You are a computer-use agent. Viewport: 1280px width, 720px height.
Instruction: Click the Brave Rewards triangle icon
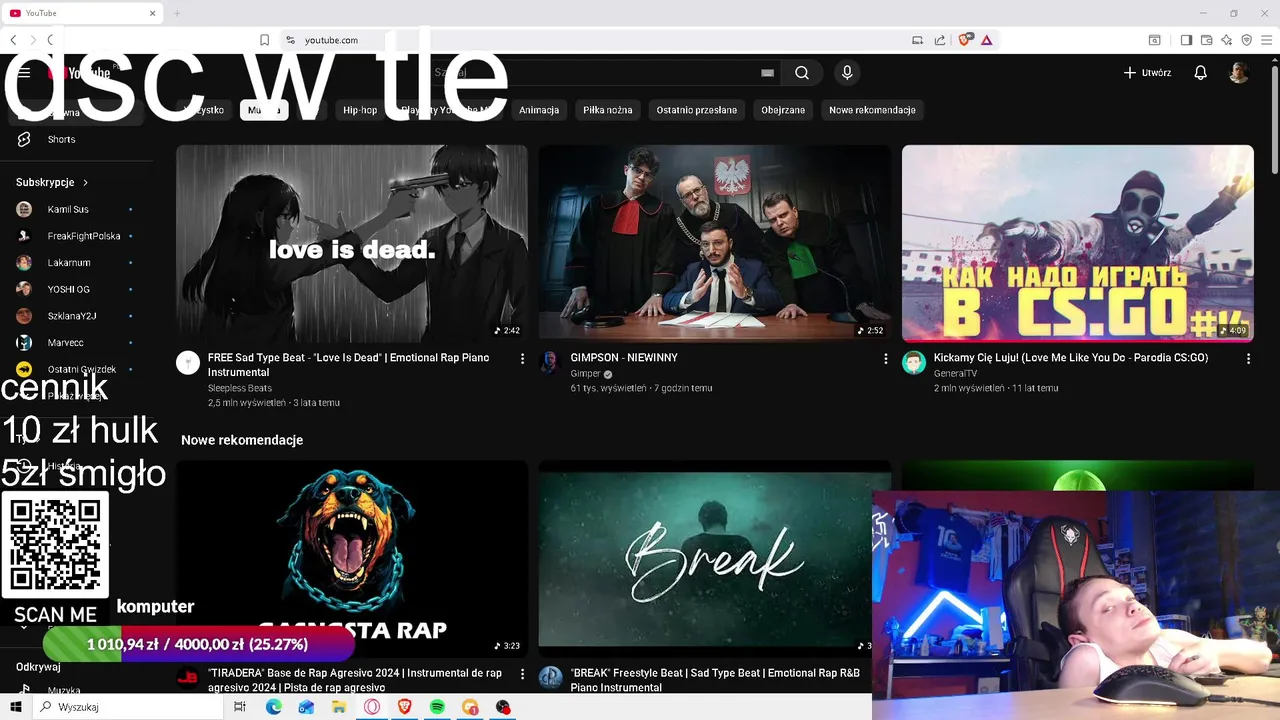pos(986,40)
